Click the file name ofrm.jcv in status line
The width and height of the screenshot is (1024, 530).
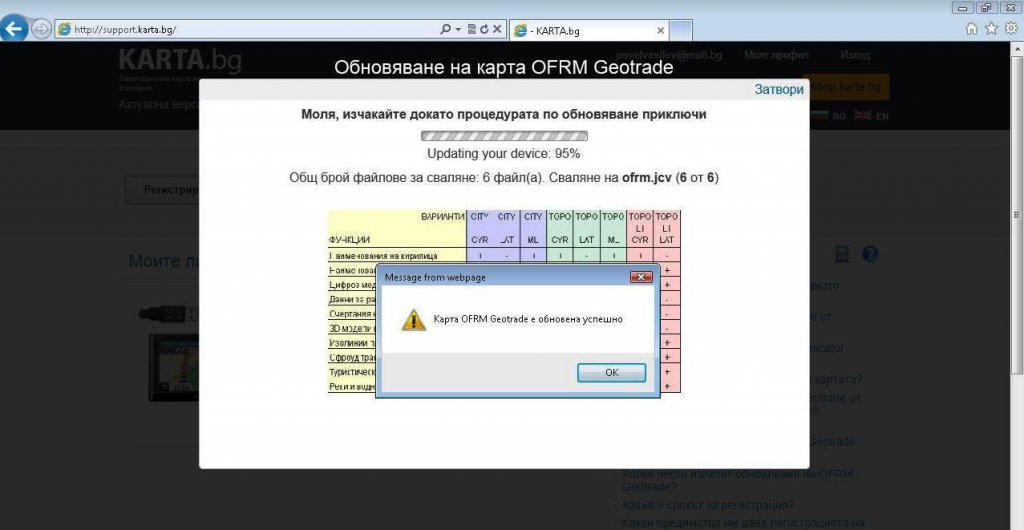647,178
